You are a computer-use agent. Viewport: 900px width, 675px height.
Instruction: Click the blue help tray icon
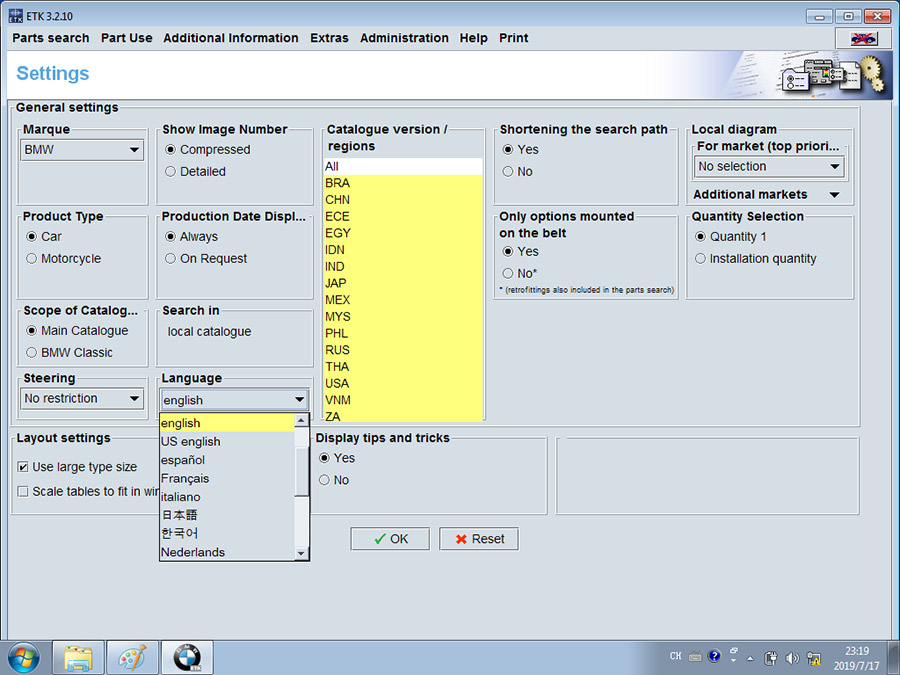pyautogui.click(x=714, y=656)
